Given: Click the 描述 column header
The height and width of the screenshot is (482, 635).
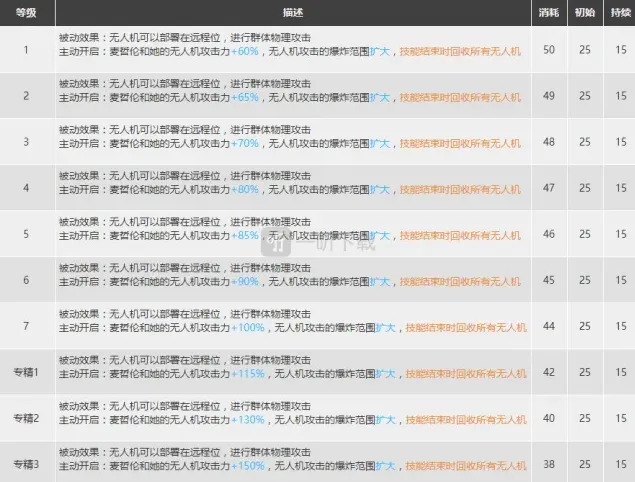Looking at the screenshot, I should coord(293,13).
